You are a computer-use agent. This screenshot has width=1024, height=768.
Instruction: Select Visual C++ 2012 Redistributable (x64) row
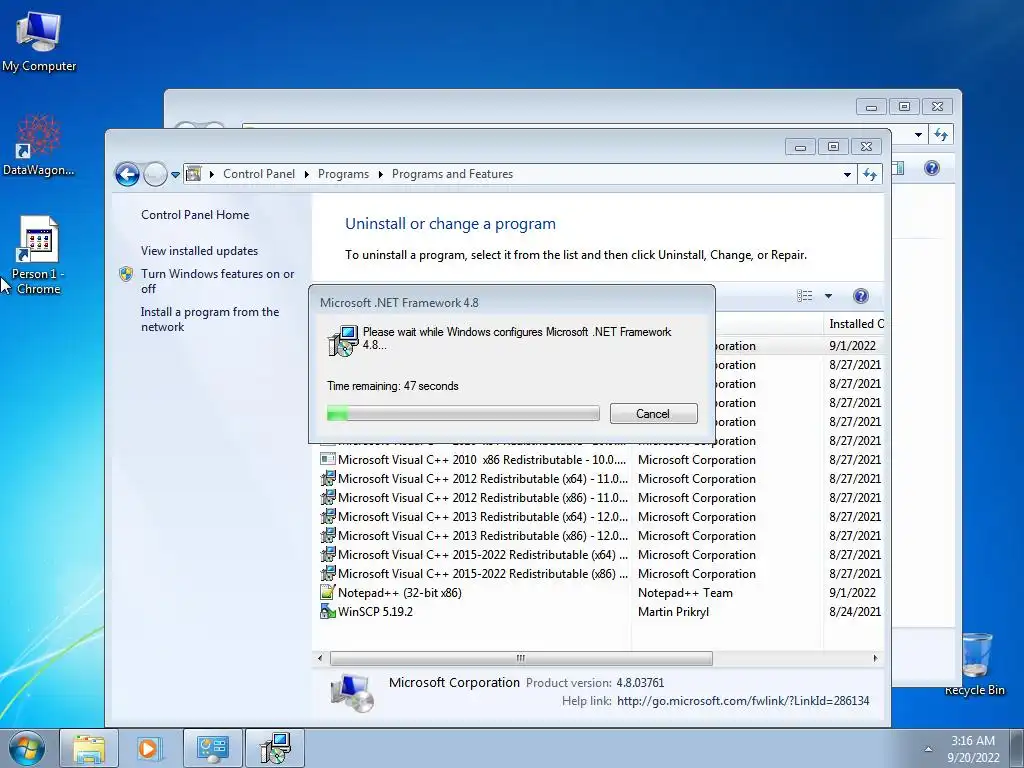tap(599, 479)
